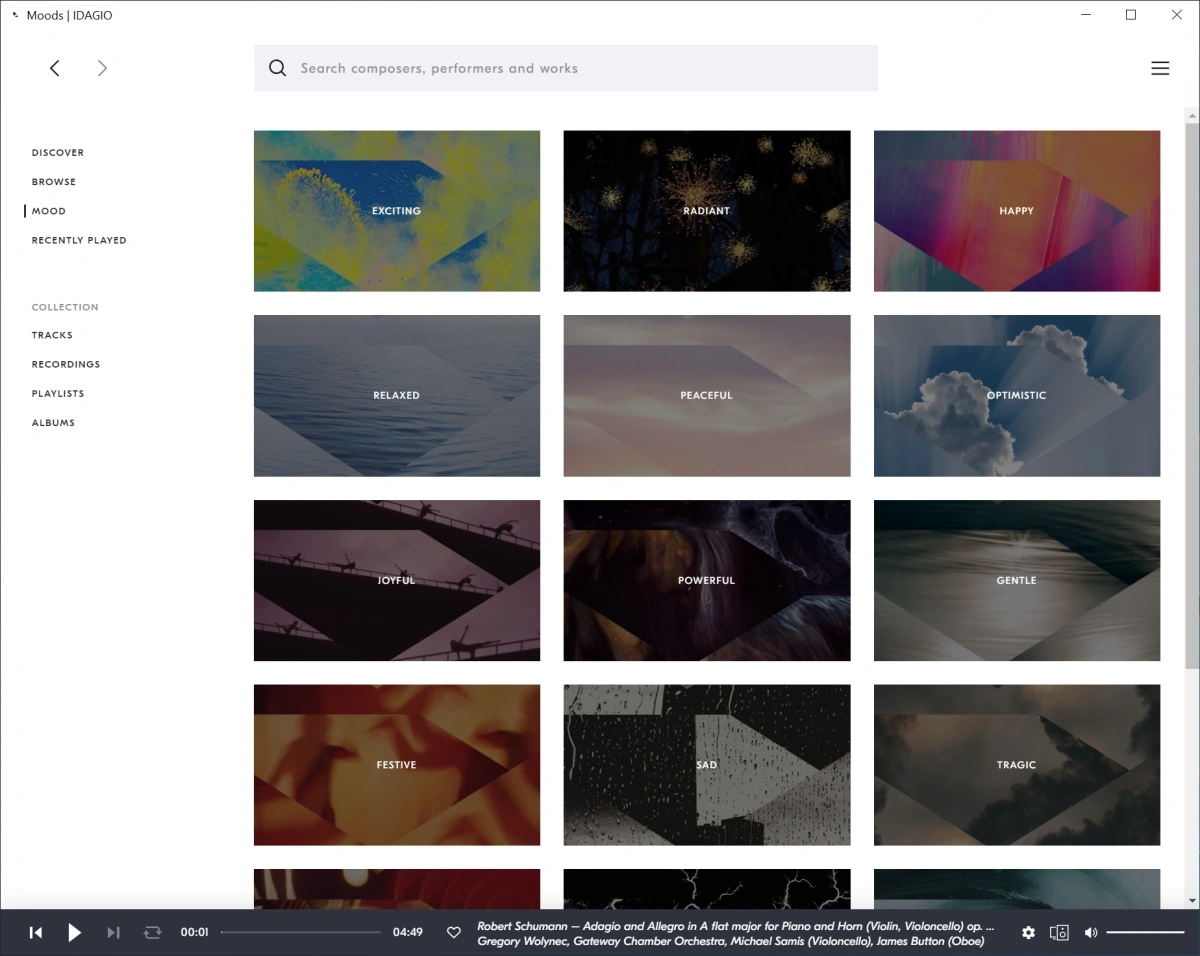
Task: Go forward with the right arrow
Action: 102,68
